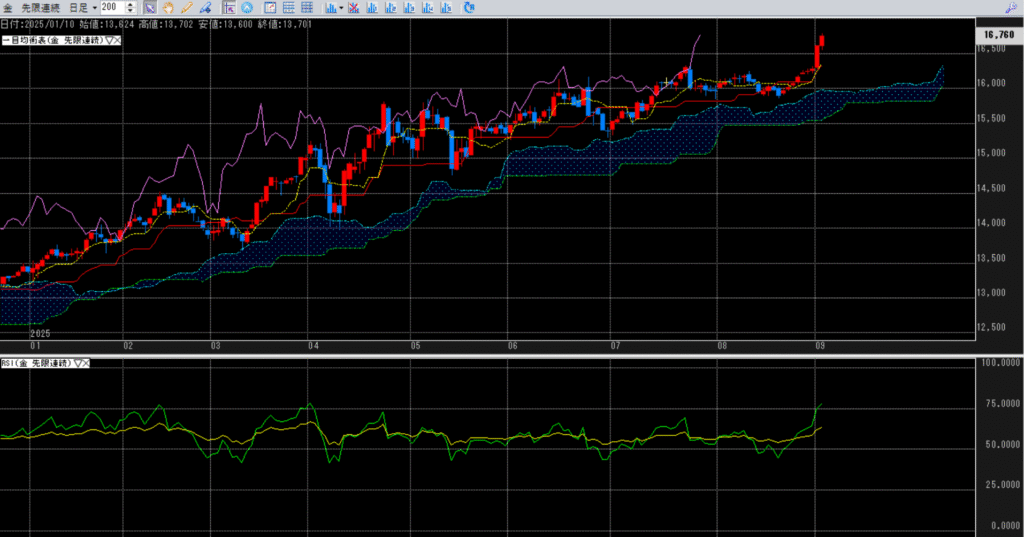
Task: Pick the pencil trend line drawing tool
Action: coord(187,7)
